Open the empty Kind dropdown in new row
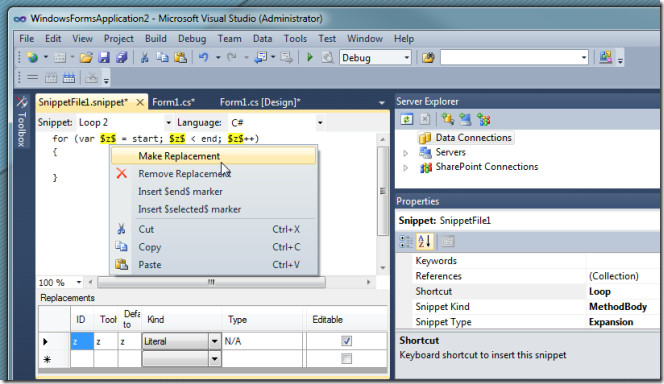The width and height of the screenshot is (664, 384). click(x=215, y=359)
